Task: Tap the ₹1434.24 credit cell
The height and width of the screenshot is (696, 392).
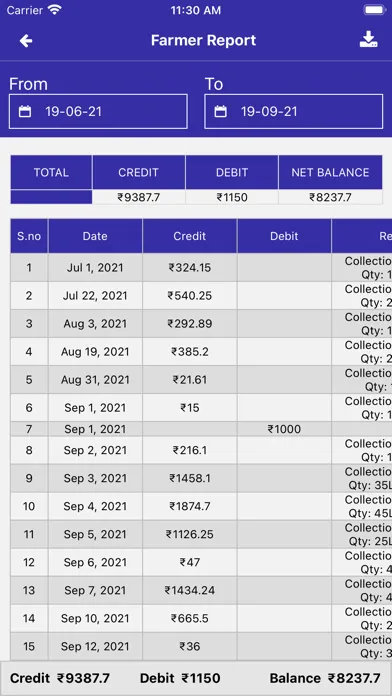Action: point(190,590)
